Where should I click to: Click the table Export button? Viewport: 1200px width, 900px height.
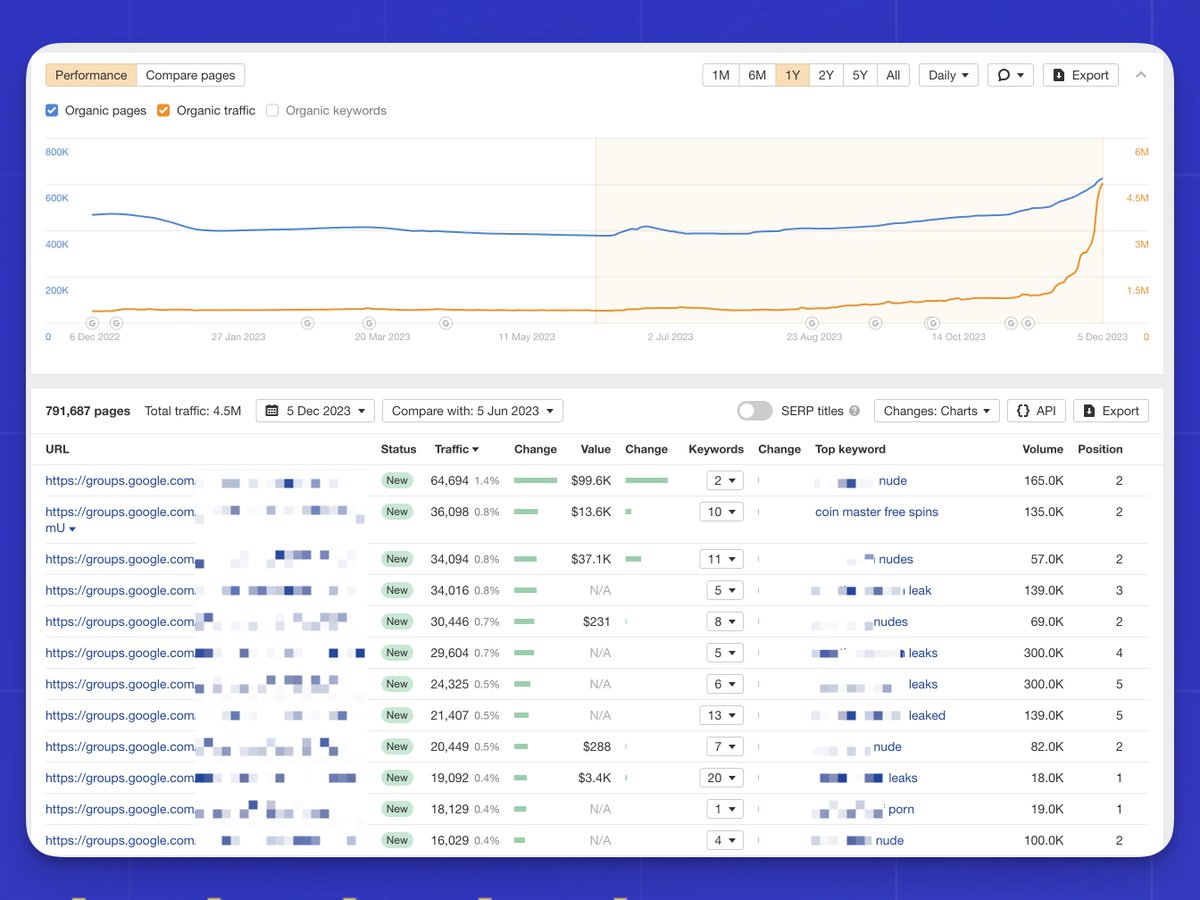(x=1111, y=411)
